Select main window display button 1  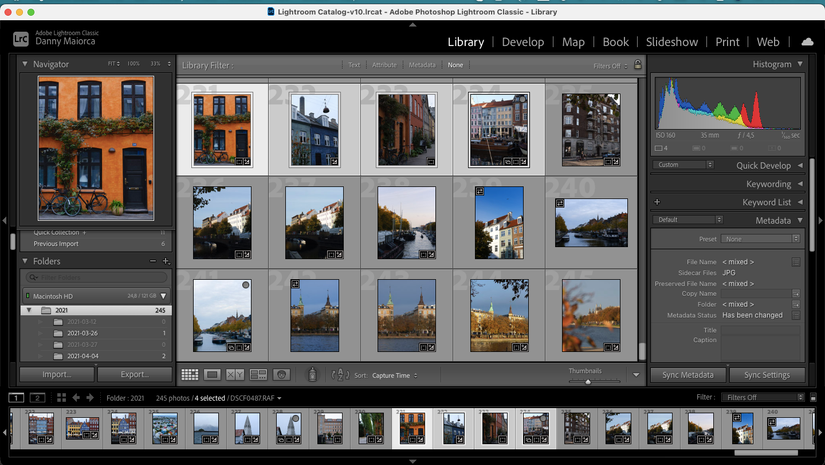(16, 398)
